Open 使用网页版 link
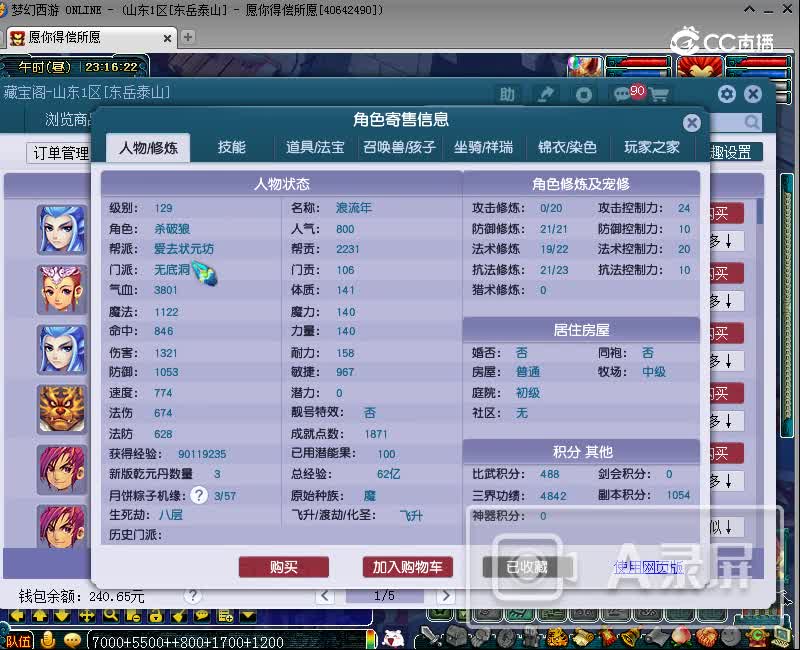 coord(648,567)
